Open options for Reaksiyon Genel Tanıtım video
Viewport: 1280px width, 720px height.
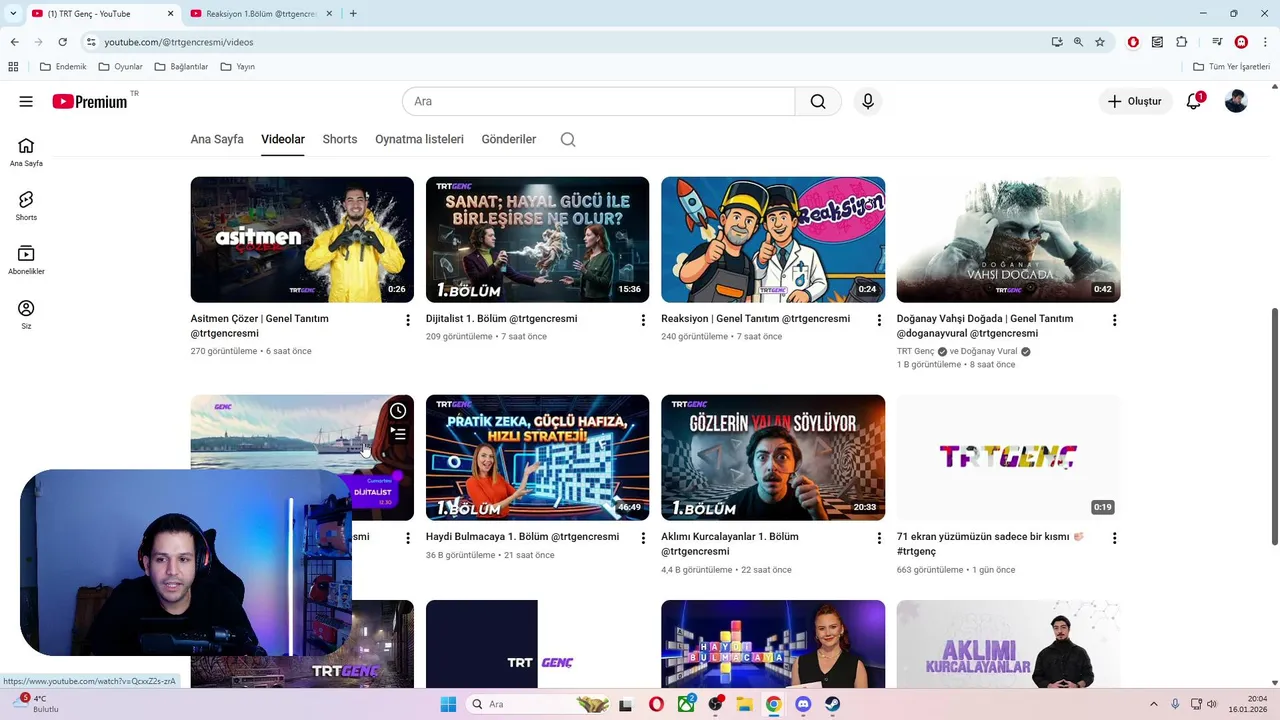point(878,320)
